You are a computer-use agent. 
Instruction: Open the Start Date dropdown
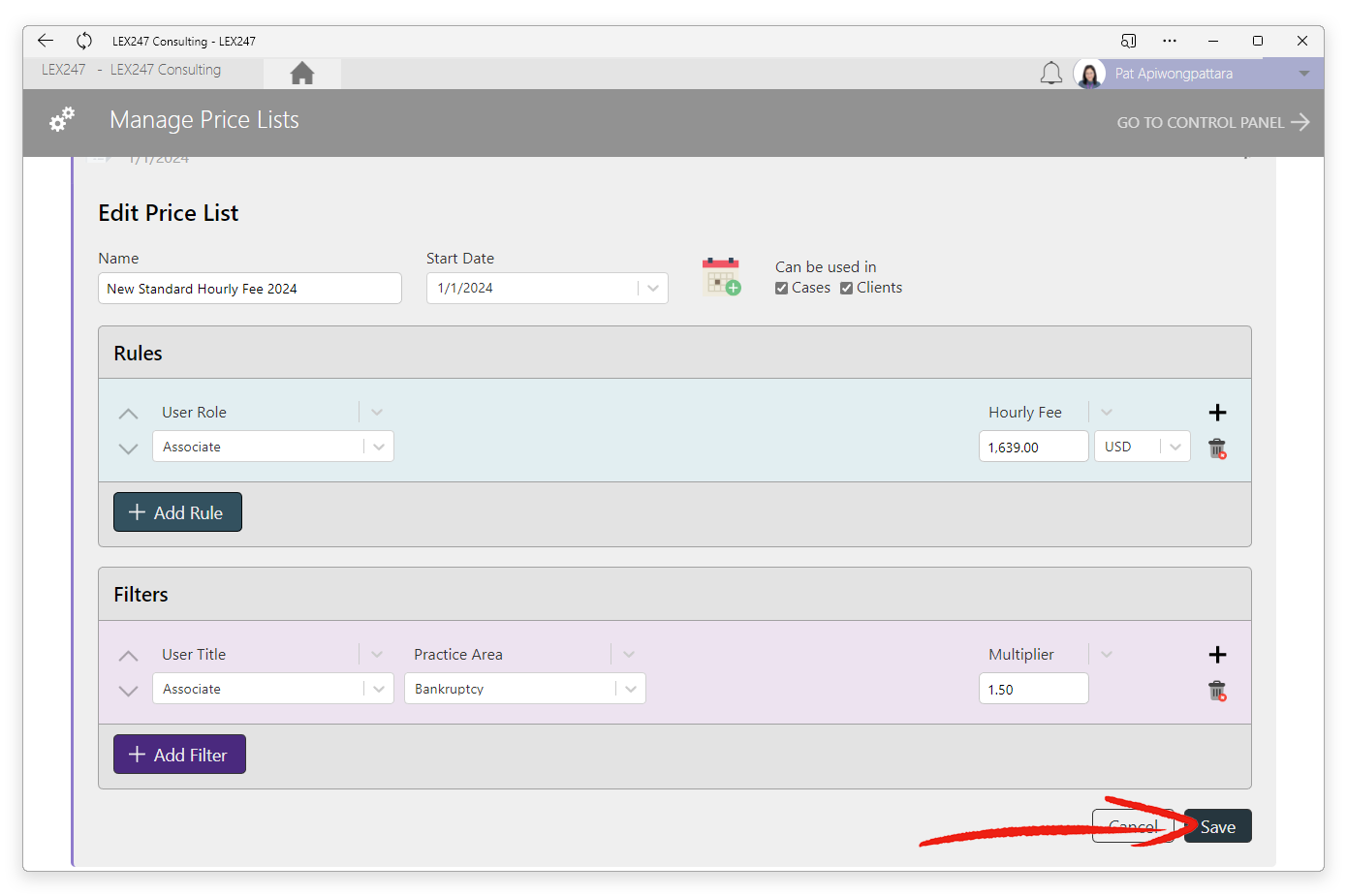[653, 288]
